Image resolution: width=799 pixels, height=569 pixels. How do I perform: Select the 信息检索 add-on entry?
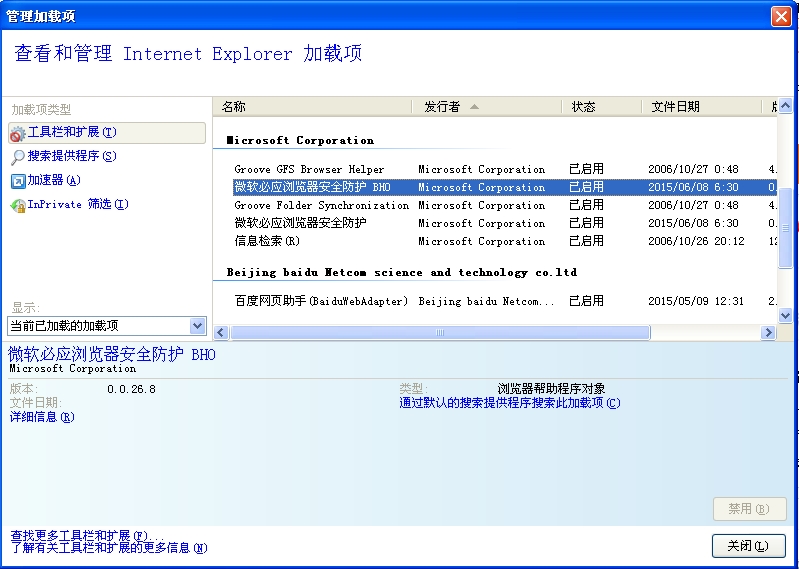click(267, 242)
